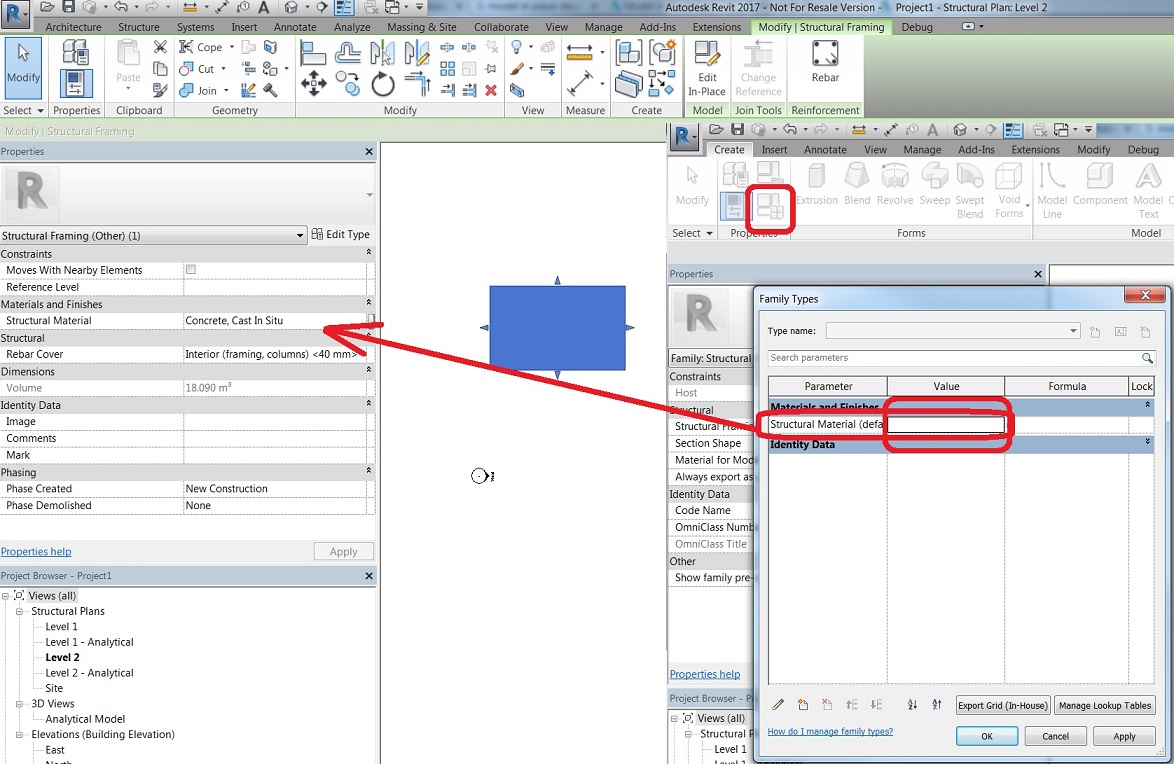Image resolution: width=1174 pixels, height=764 pixels.
Task: Click the pencil icon to edit parameter
Action: coord(777,705)
